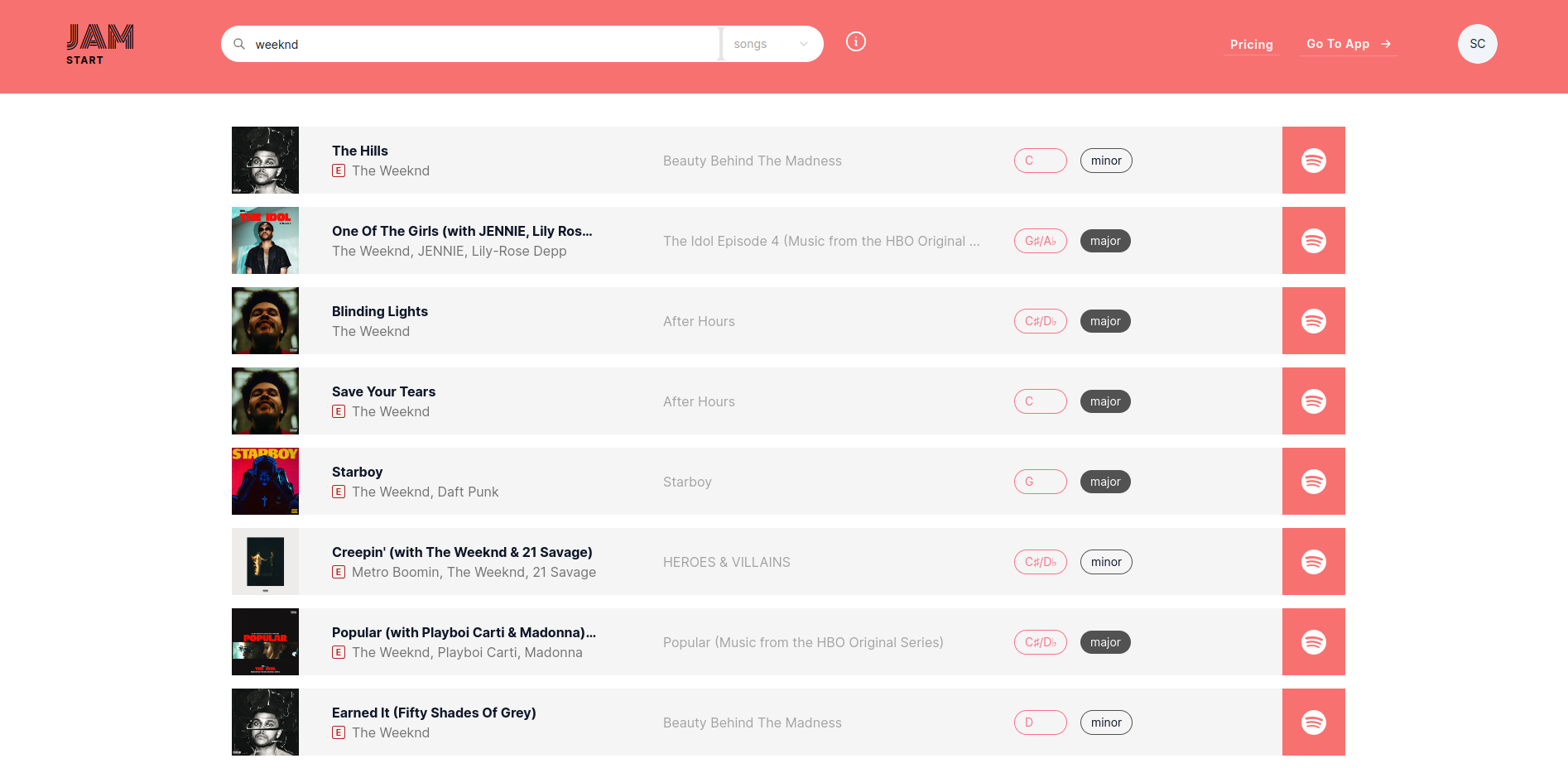The image size is (1568, 768).
Task: Expand the songs search type dropdown
Action: coord(771,44)
